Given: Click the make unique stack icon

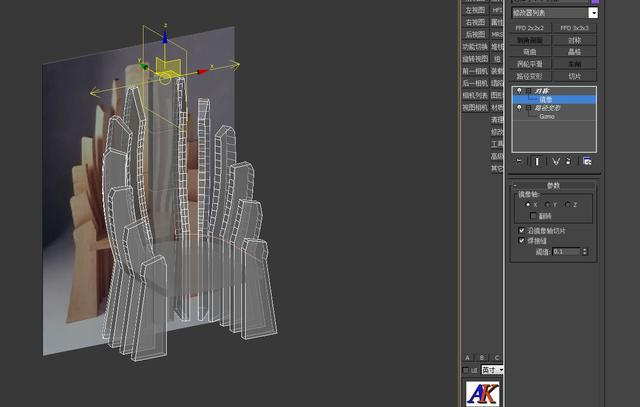Looking at the screenshot, I should point(556,161).
